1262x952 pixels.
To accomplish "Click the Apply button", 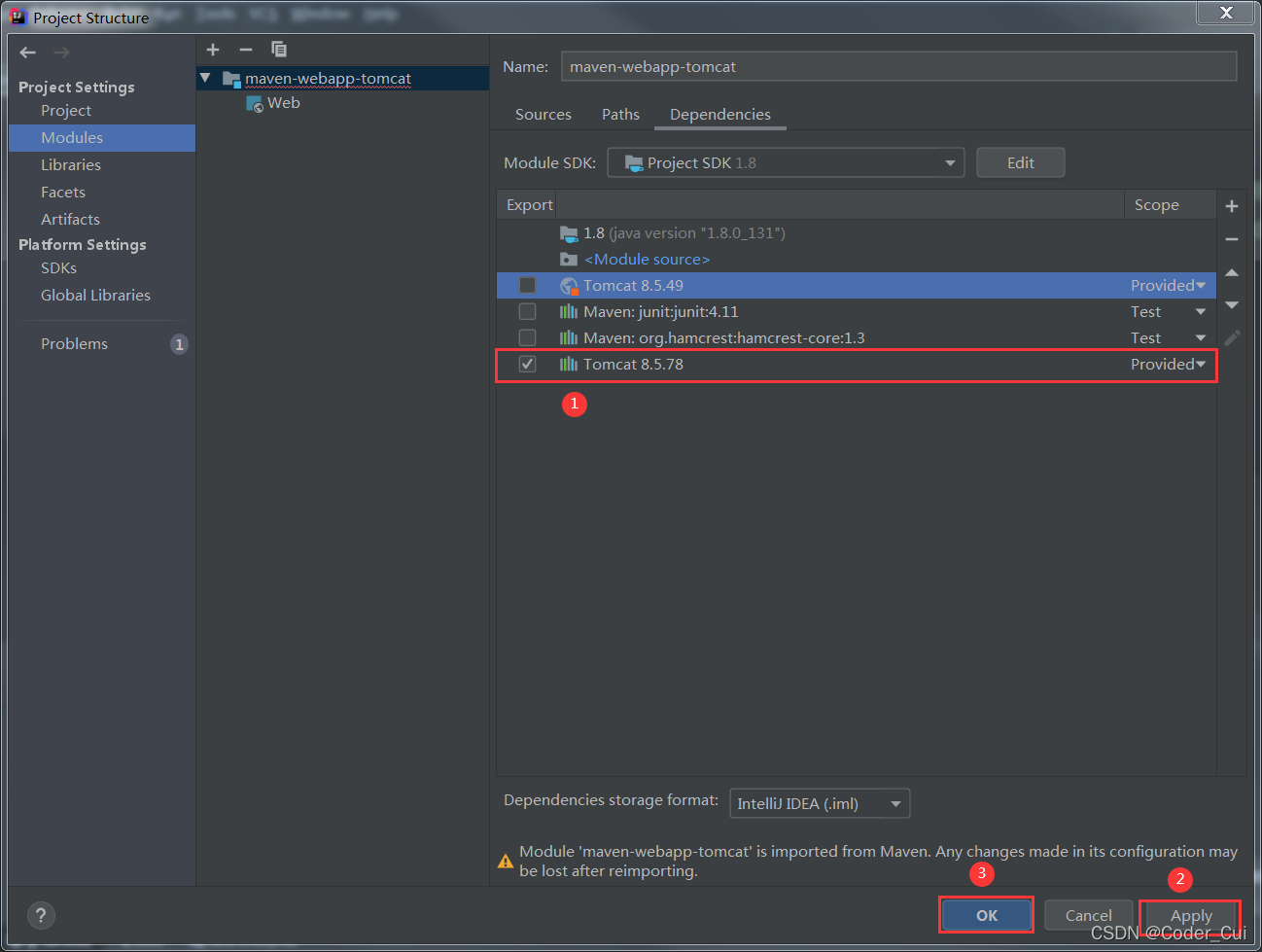I will (x=1191, y=915).
